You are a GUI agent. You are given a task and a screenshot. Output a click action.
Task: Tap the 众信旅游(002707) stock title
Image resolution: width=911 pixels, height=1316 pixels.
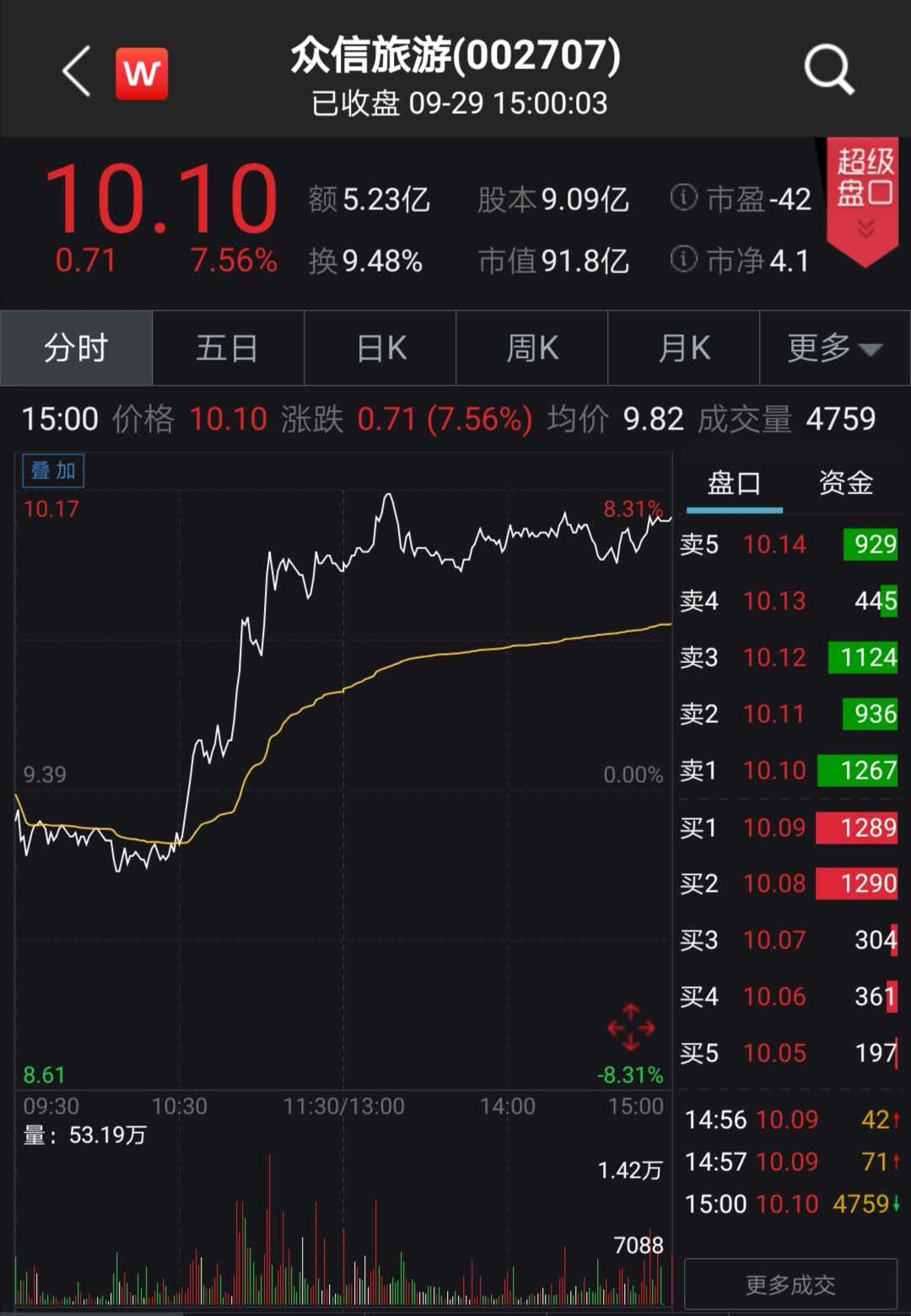455,55
